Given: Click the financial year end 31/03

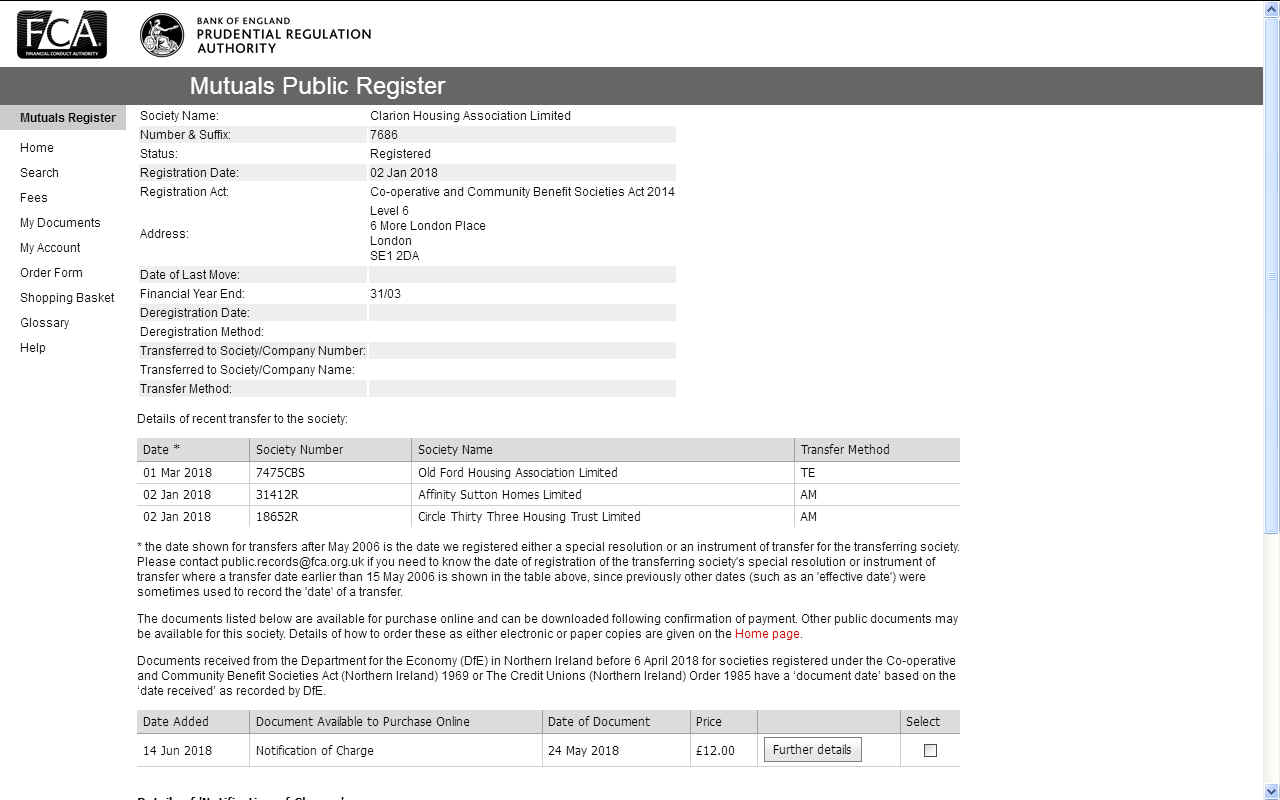Looking at the screenshot, I should point(385,294).
